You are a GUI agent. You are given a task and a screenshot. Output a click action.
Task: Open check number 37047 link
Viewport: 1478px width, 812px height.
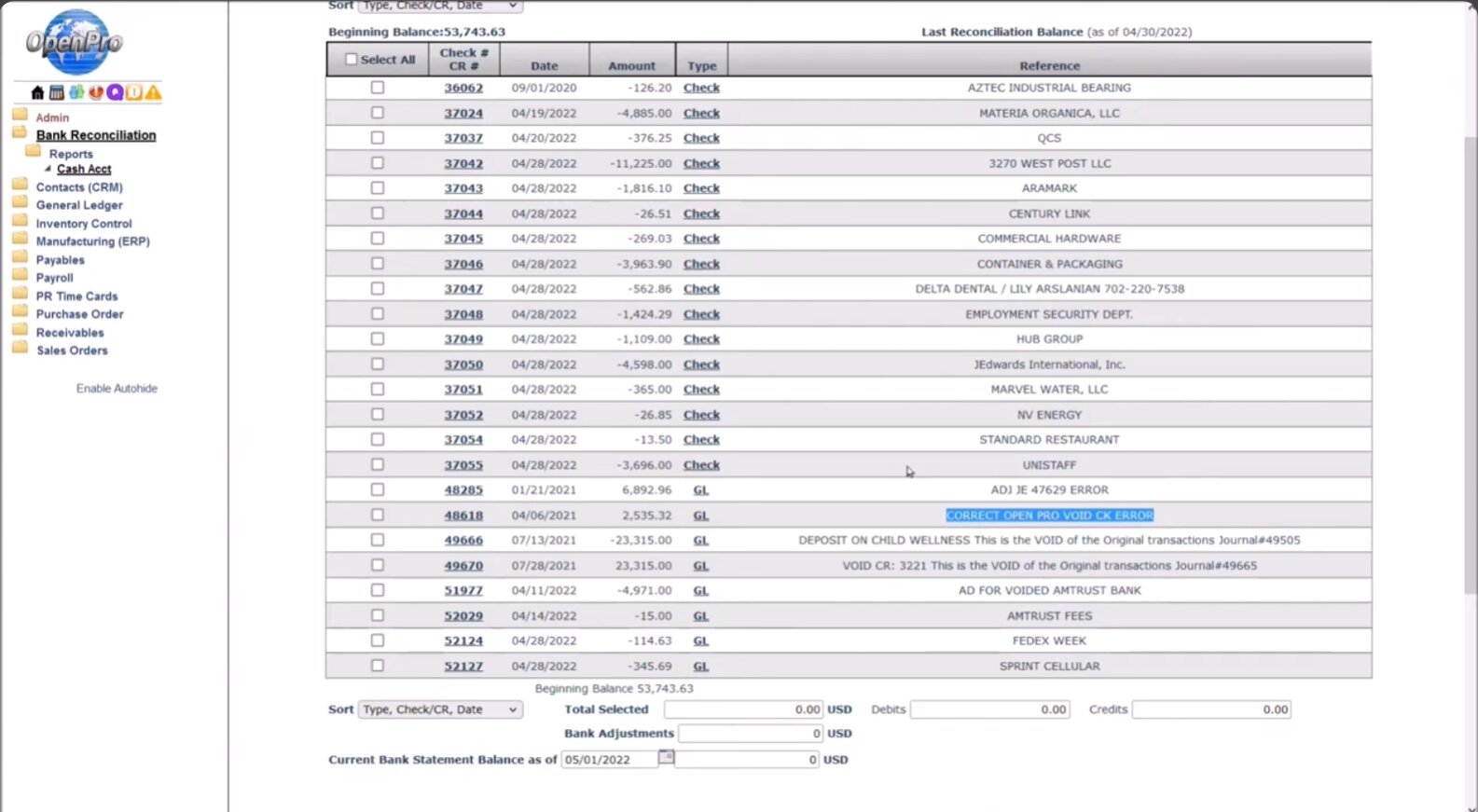(463, 289)
